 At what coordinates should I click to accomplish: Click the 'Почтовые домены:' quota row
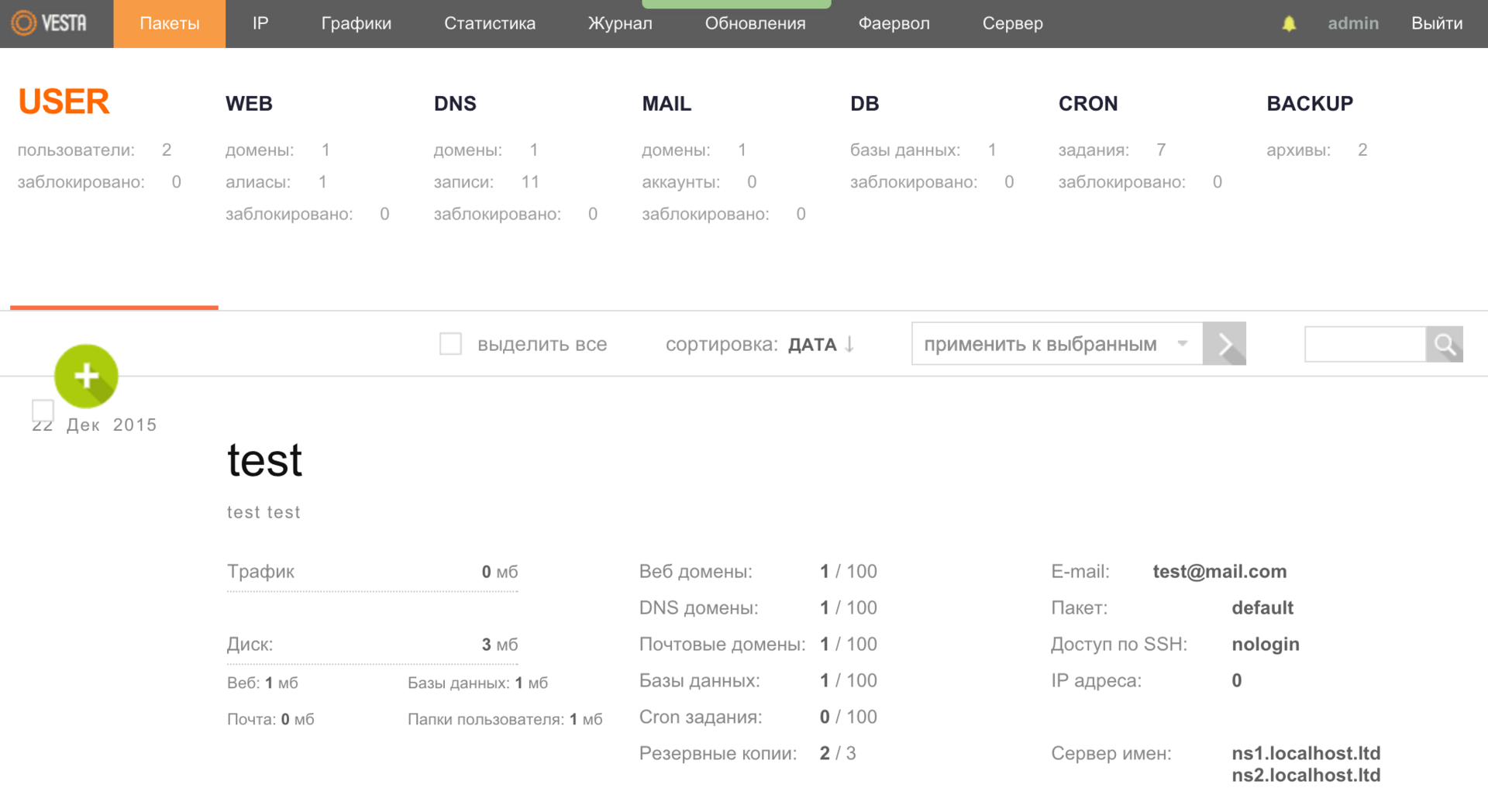(758, 645)
